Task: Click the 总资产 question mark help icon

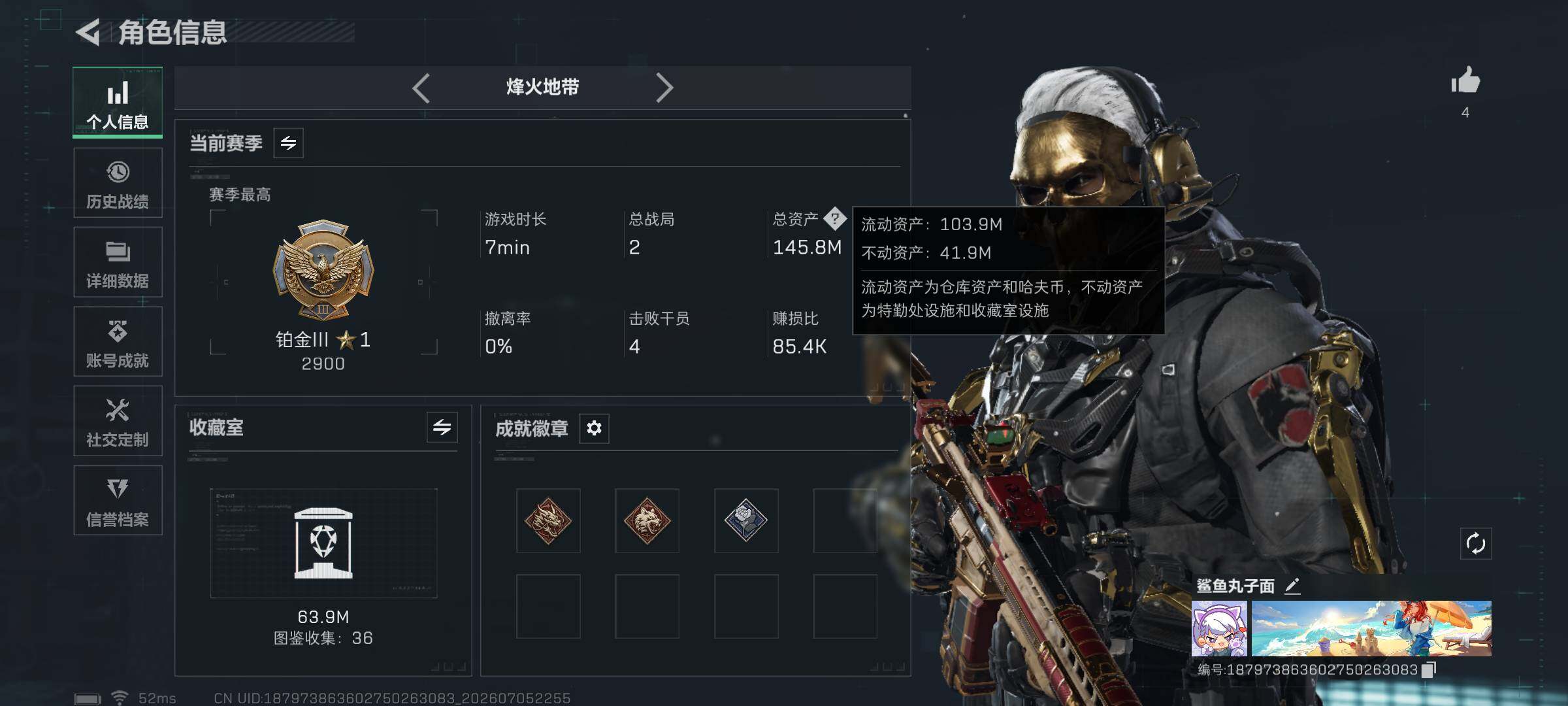Action: pos(834,218)
